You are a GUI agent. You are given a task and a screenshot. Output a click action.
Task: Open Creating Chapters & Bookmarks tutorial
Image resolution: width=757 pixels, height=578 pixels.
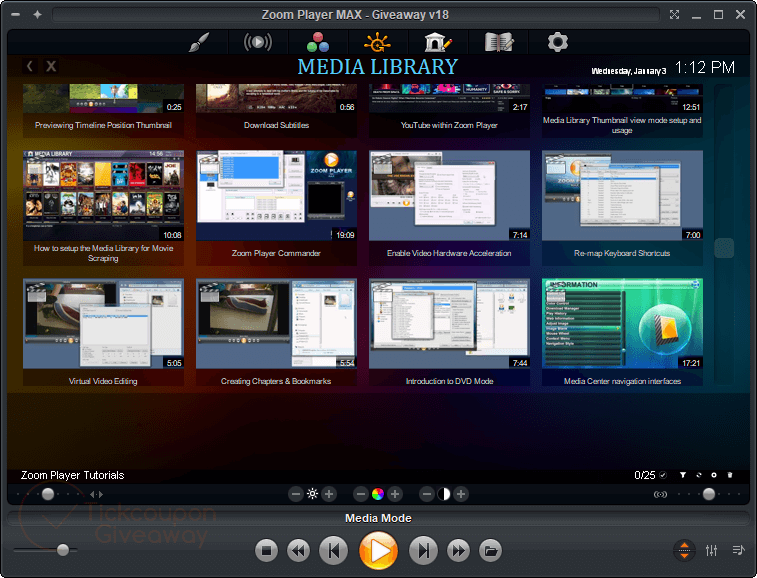[x=276, y=332]
